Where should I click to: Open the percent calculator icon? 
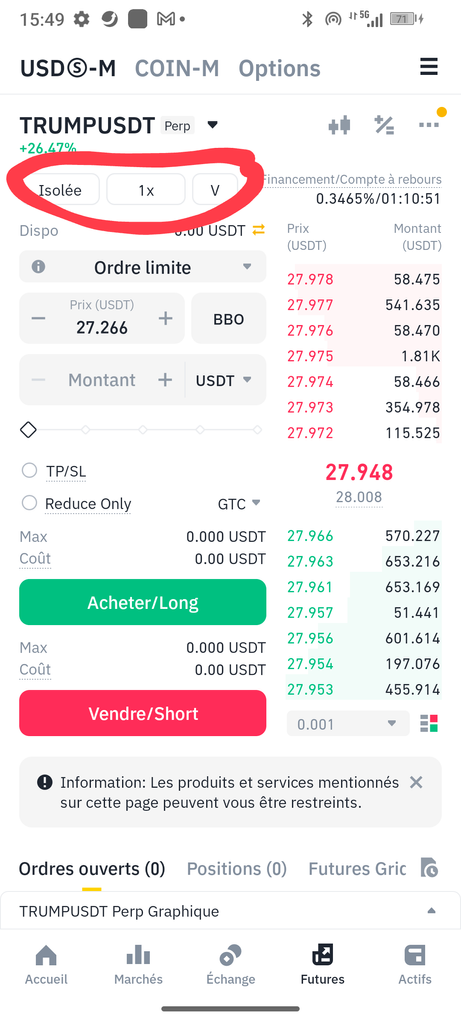point(384,125)
